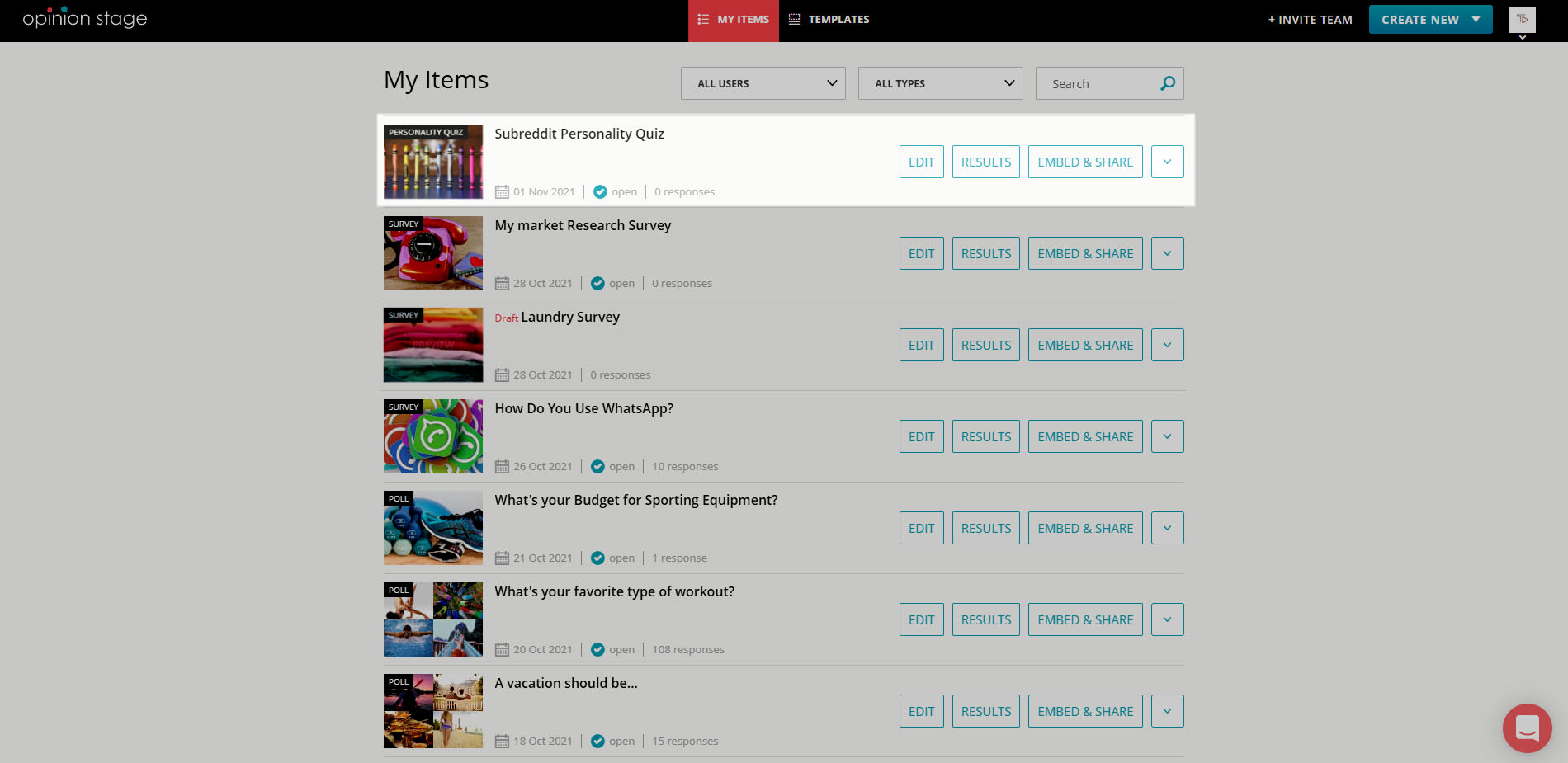Viewport: 1568px width, 763px height.
Task: Click the search magnifier icon
Action: (x=1167, y=83)
